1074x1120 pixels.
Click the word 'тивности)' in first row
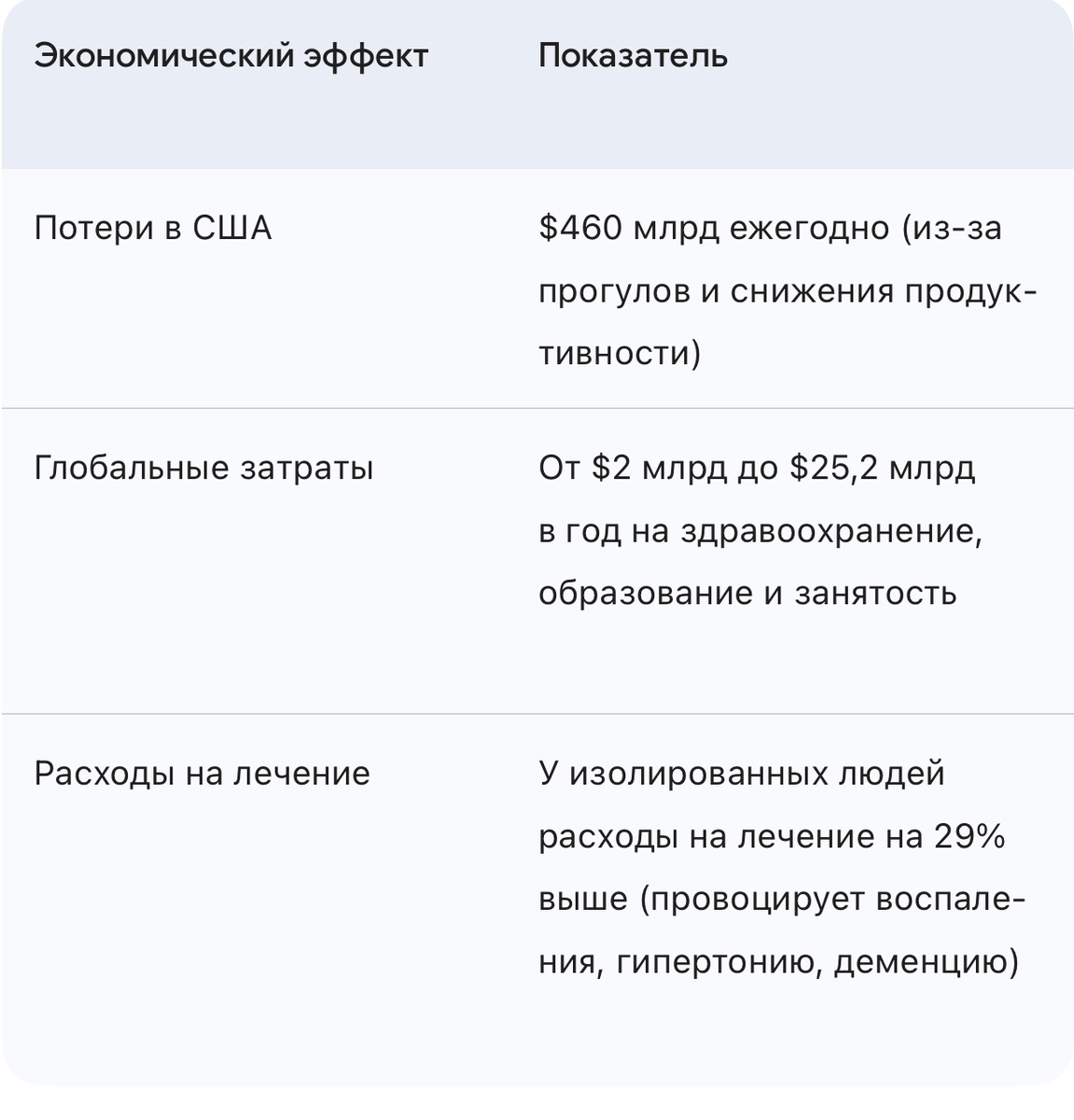620,355
